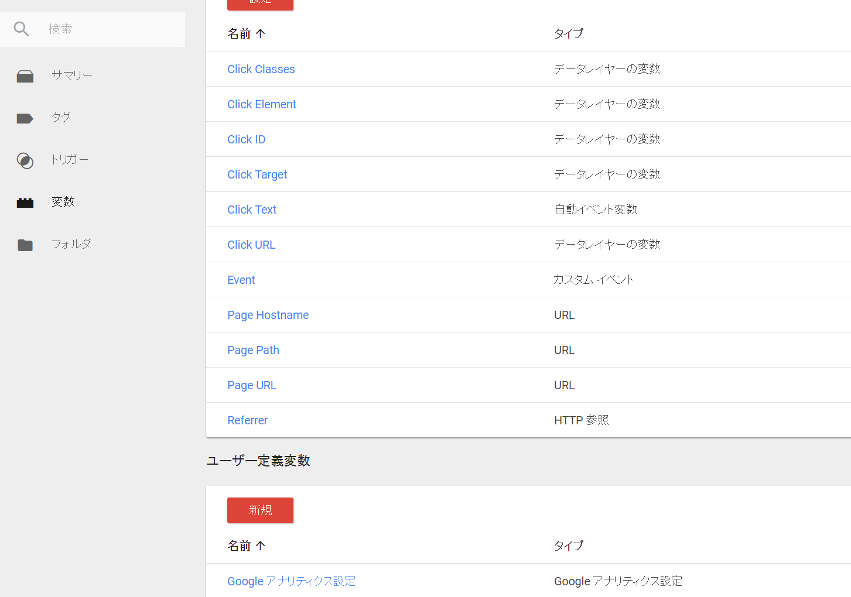
Task: Open the Click Element variable
Action: point(262,104)
